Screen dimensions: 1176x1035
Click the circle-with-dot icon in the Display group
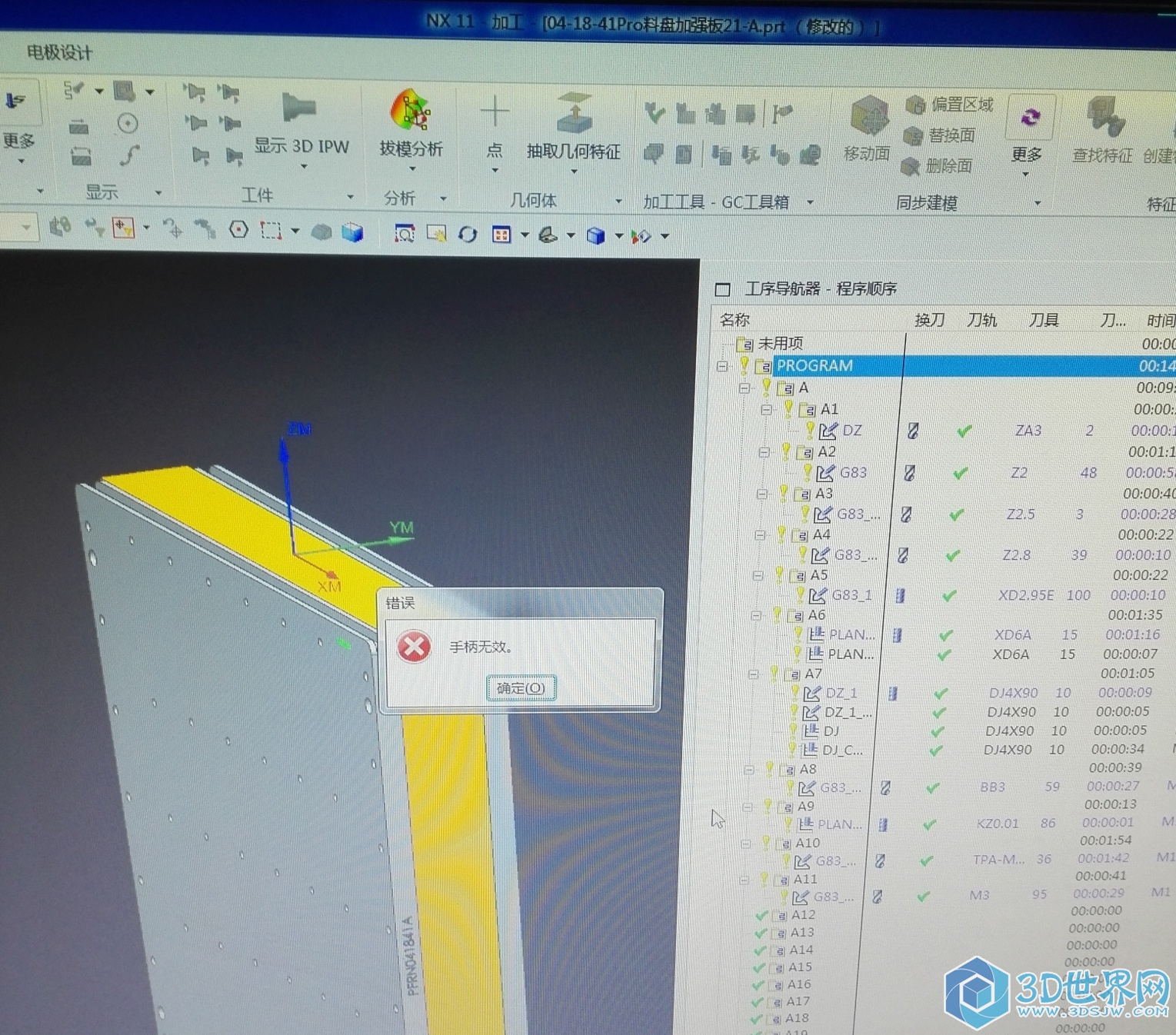[128, 123]
